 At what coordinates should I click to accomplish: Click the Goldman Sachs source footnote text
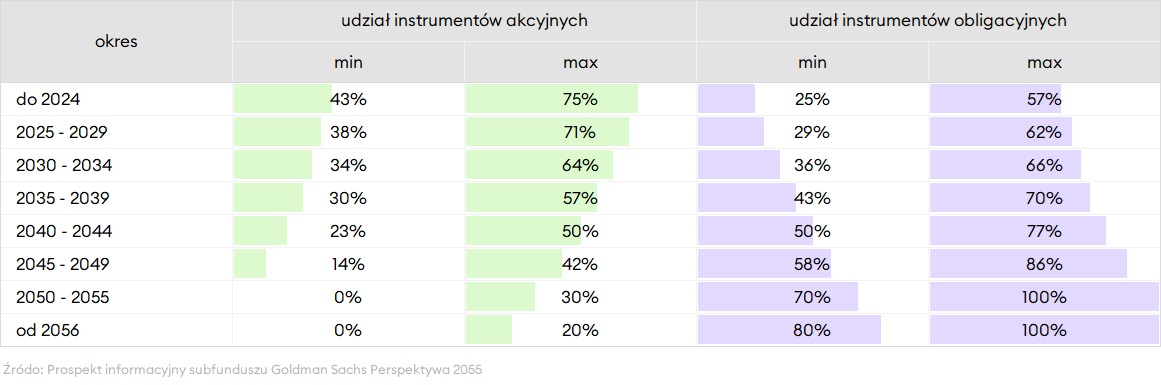pyautogui.click(x=242, y=369)
